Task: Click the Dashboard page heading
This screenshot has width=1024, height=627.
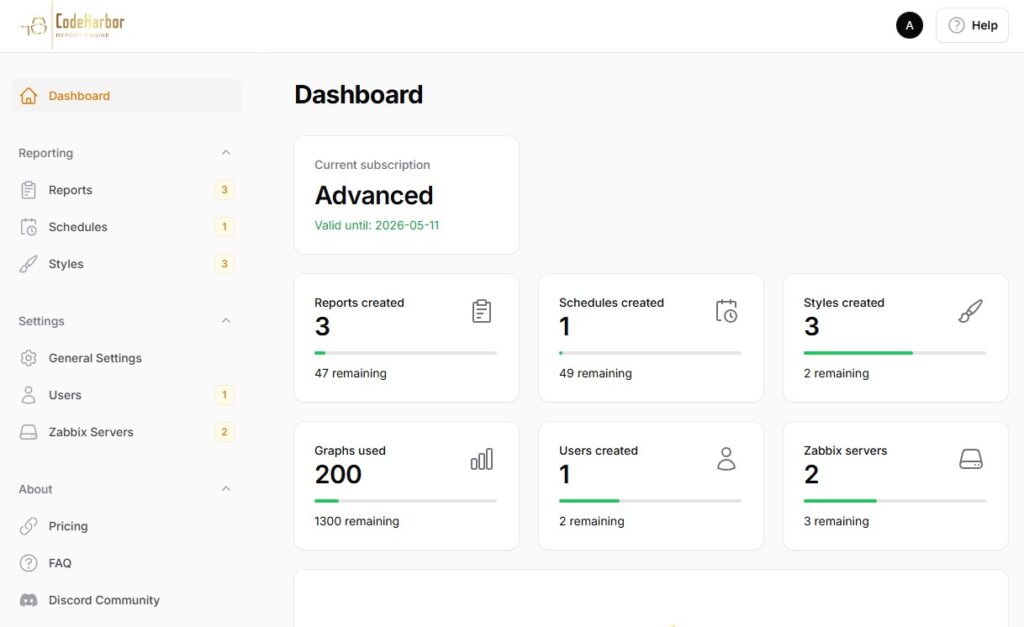Action: (359, 95)
